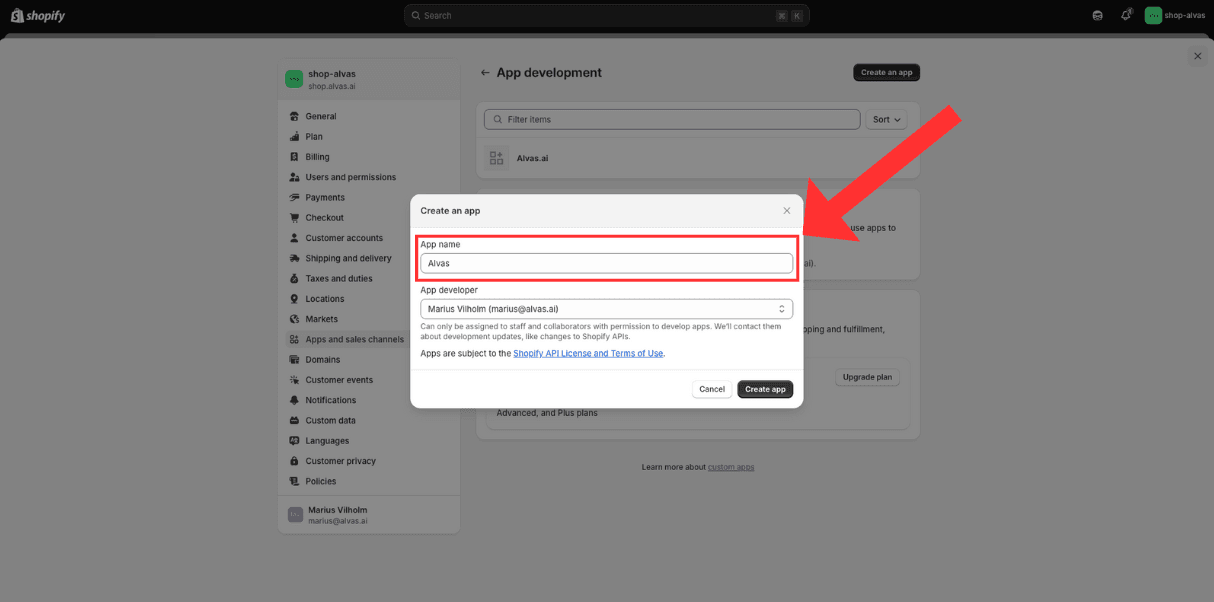Click the Notifications bell icon in sidebar
1214x602 pixels.
click(294, 400)
